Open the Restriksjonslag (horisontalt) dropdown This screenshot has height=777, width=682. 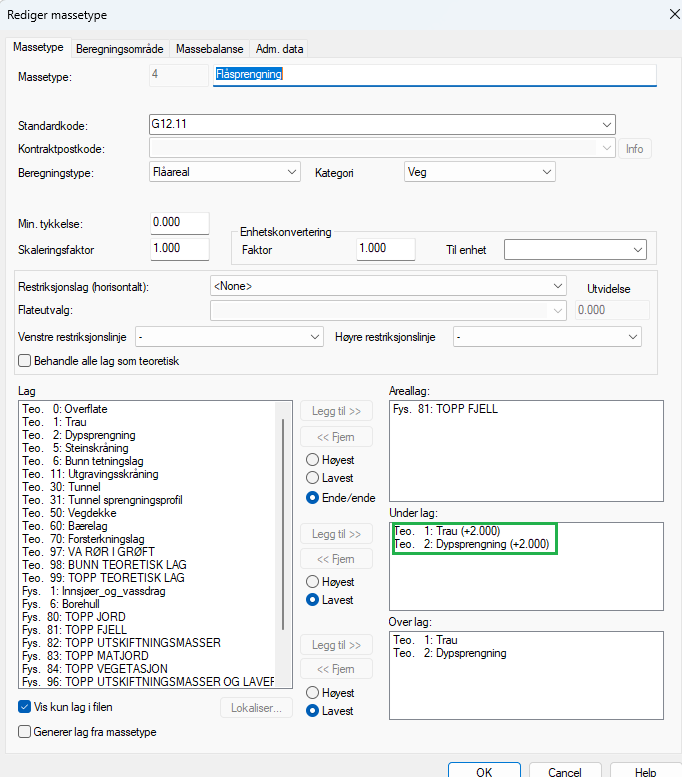(558, 286)
